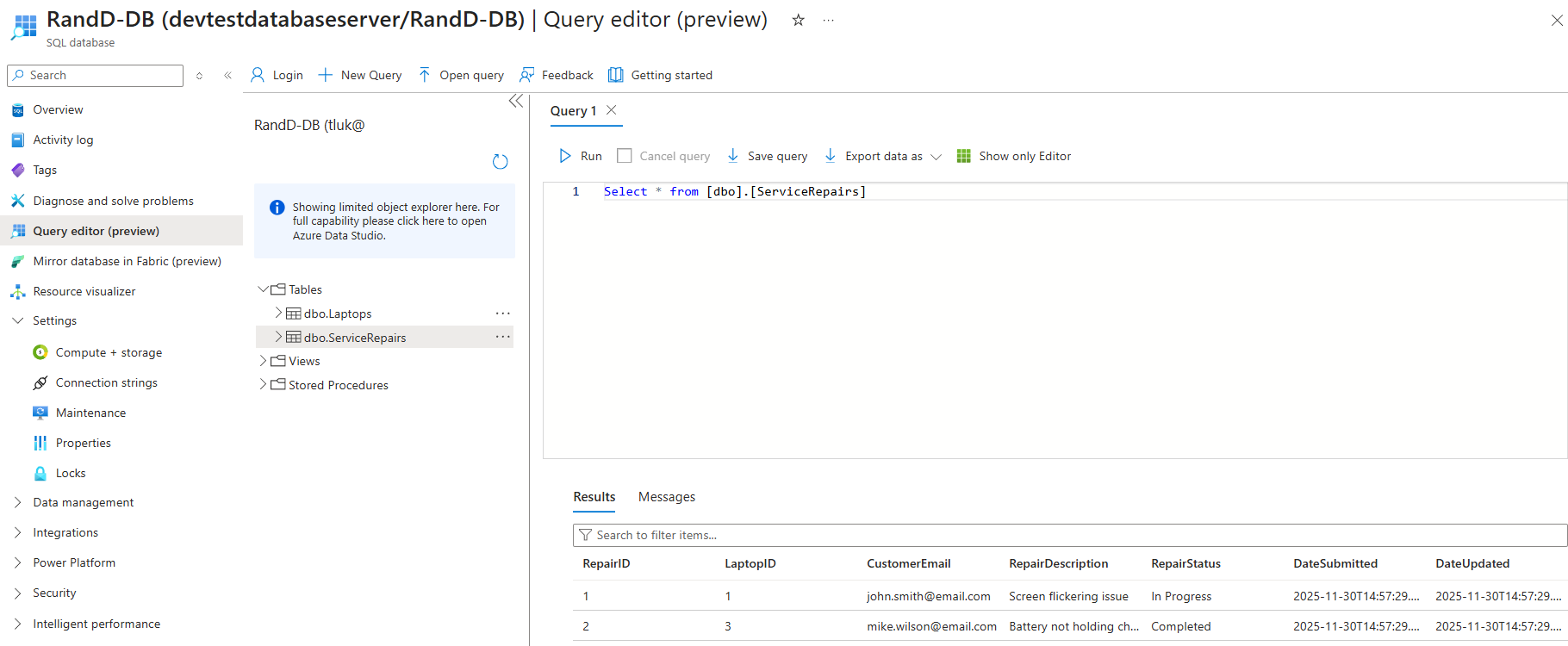Open more options for dbo.Laptops table
Screen dimensions: 1568x646
point(502,314)
